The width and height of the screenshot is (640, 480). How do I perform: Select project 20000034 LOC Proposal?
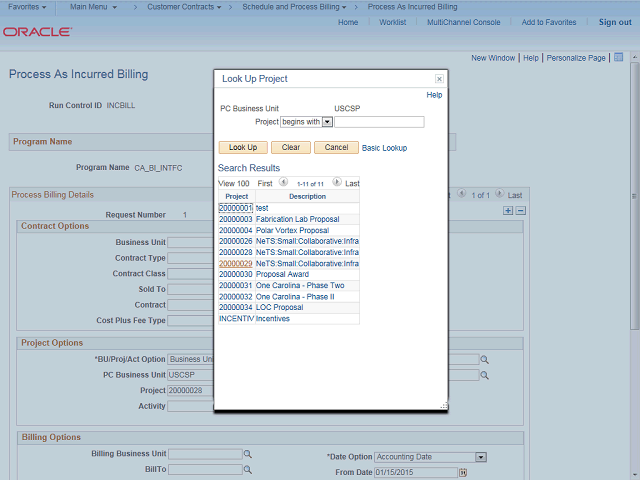click(x=236, y=307)
